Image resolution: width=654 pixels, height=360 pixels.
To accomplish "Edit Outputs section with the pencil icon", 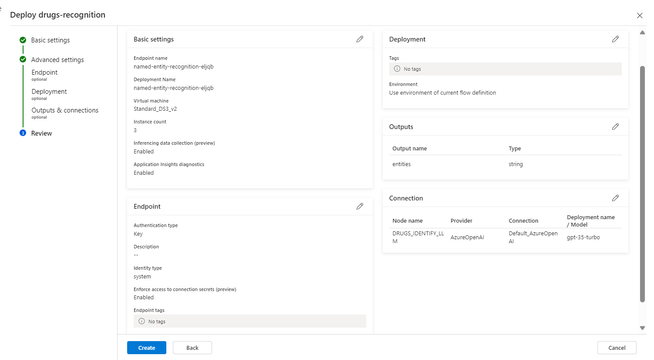I will click(615, 127).
